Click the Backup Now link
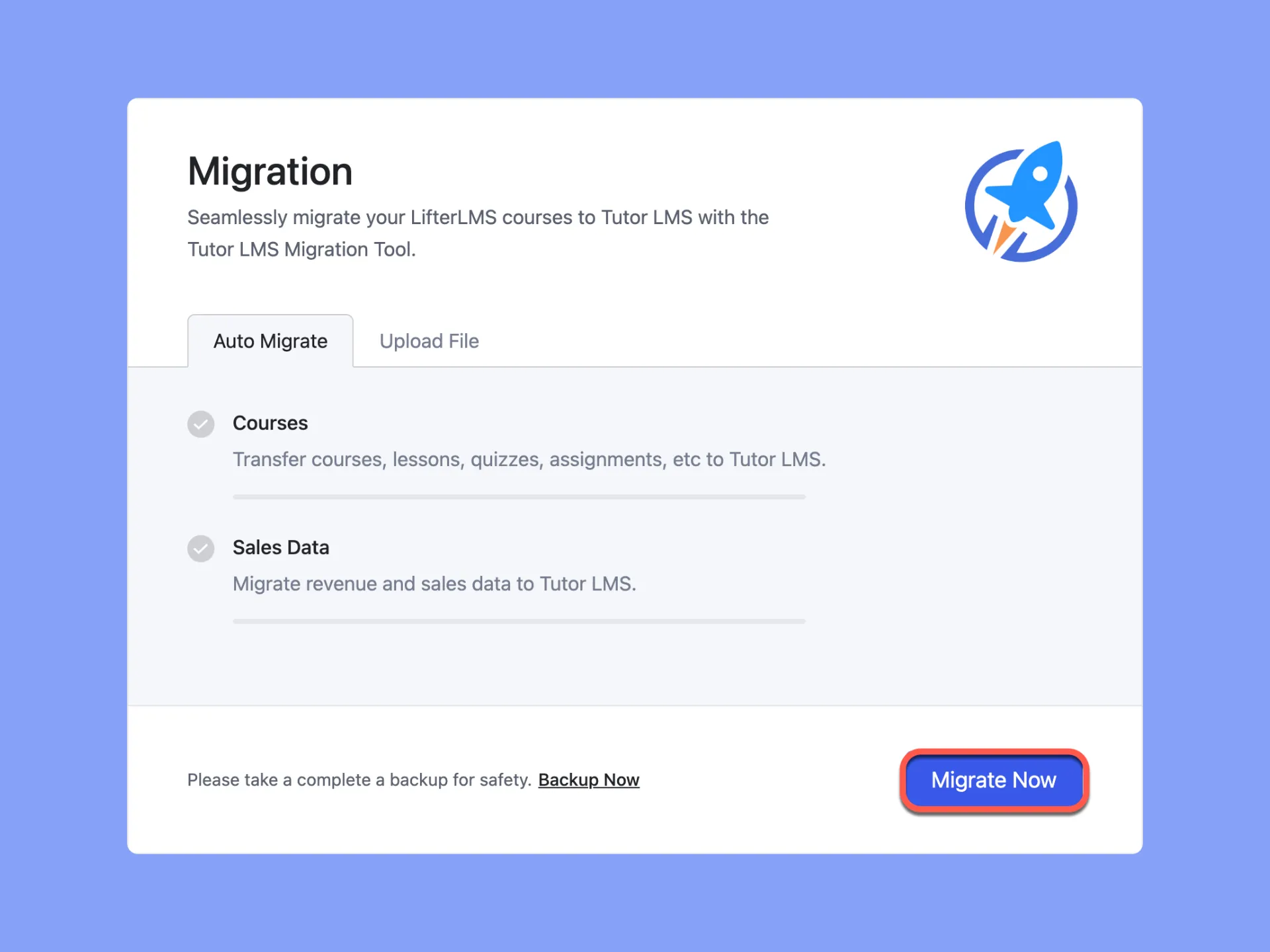 point(590,780)
